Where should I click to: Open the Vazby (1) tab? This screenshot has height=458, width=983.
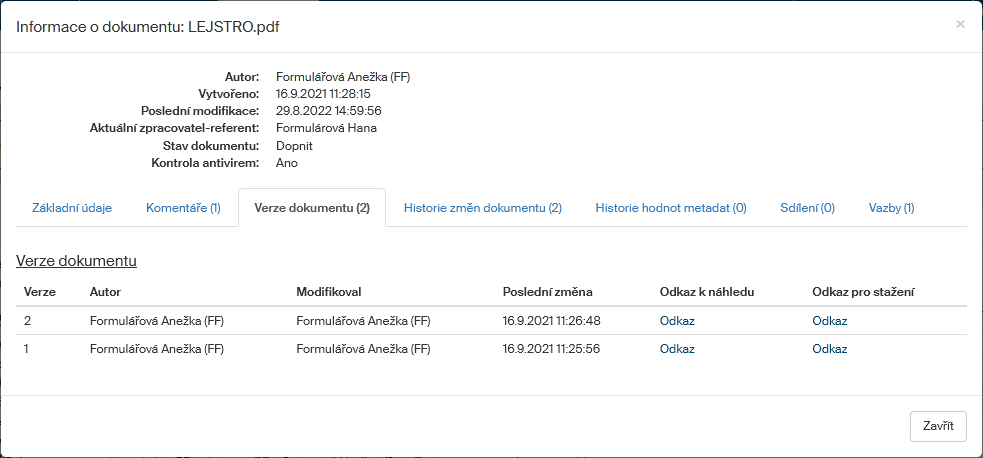[x=891, y=208]
